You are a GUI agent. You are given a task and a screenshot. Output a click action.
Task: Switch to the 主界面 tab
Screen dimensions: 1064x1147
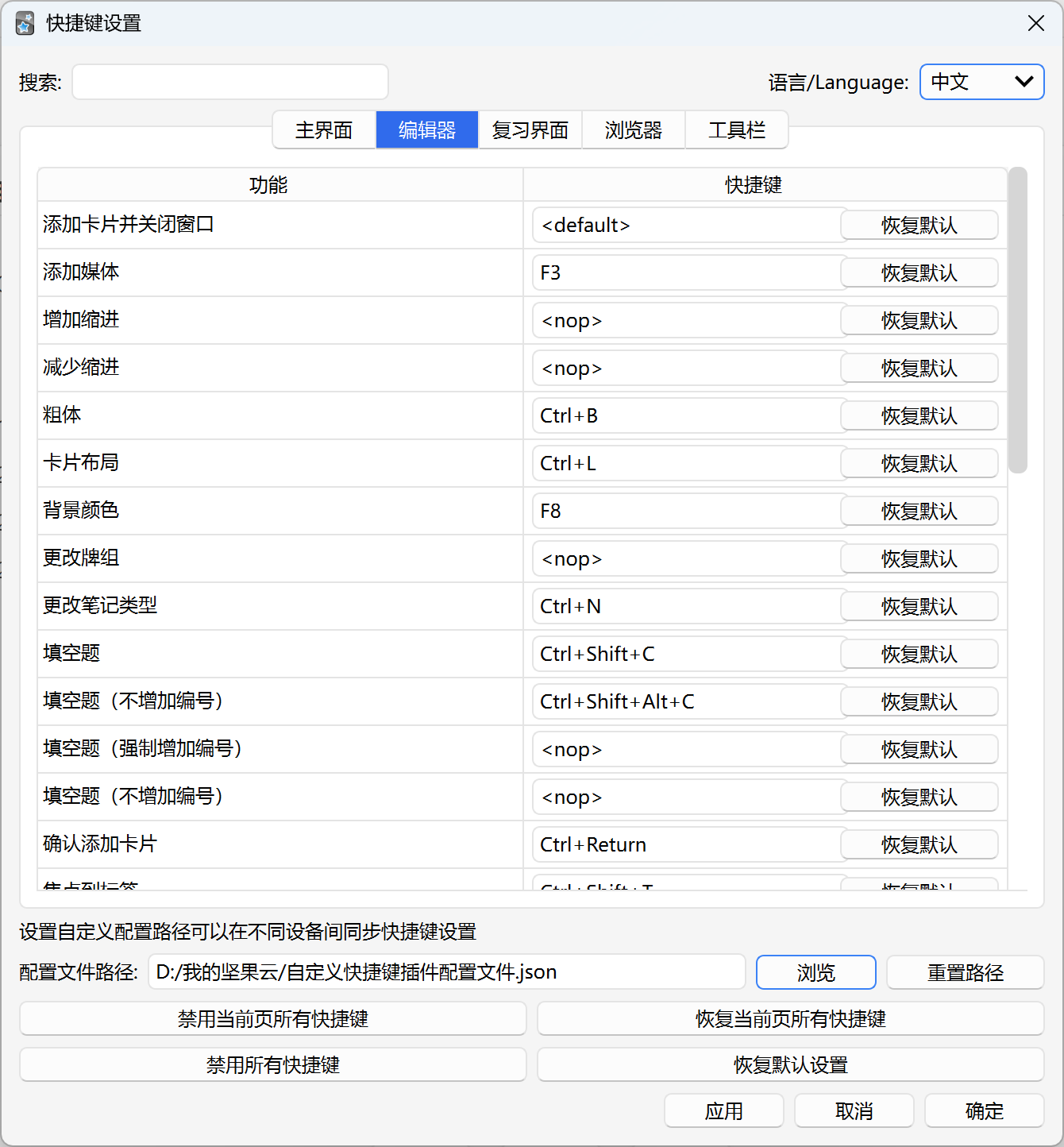point(324,129)
